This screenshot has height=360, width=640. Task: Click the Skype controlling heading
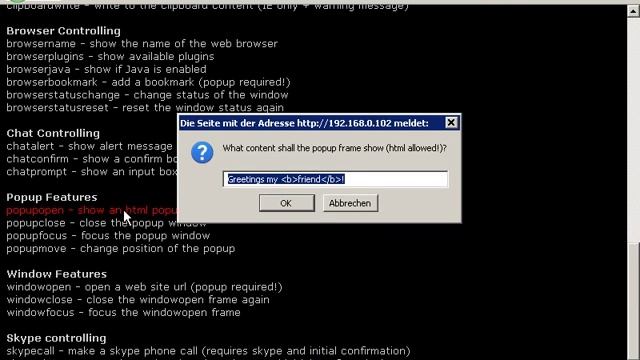56,338
